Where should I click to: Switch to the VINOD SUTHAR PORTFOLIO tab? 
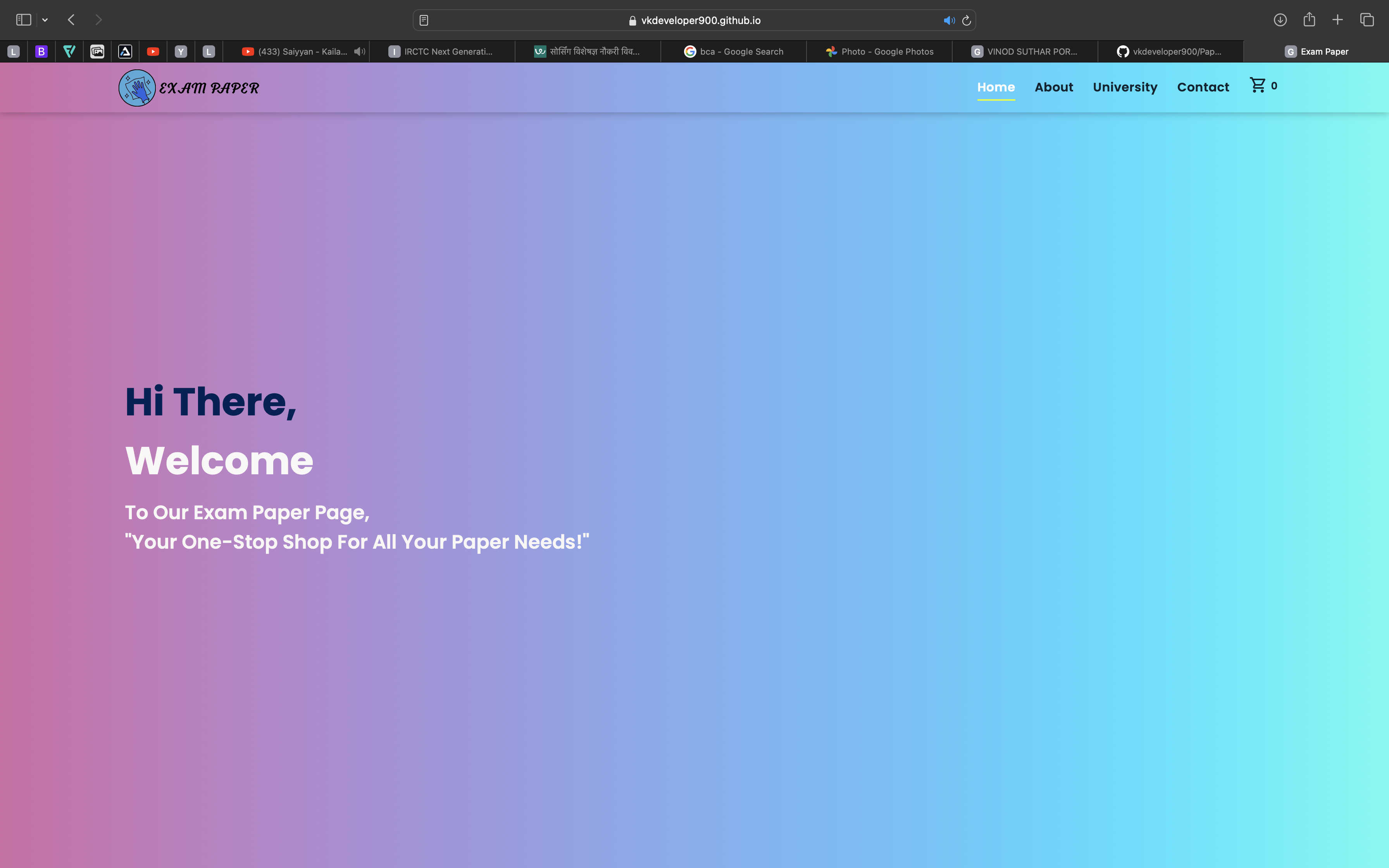pyautogui.click(x=1025, y=52)
